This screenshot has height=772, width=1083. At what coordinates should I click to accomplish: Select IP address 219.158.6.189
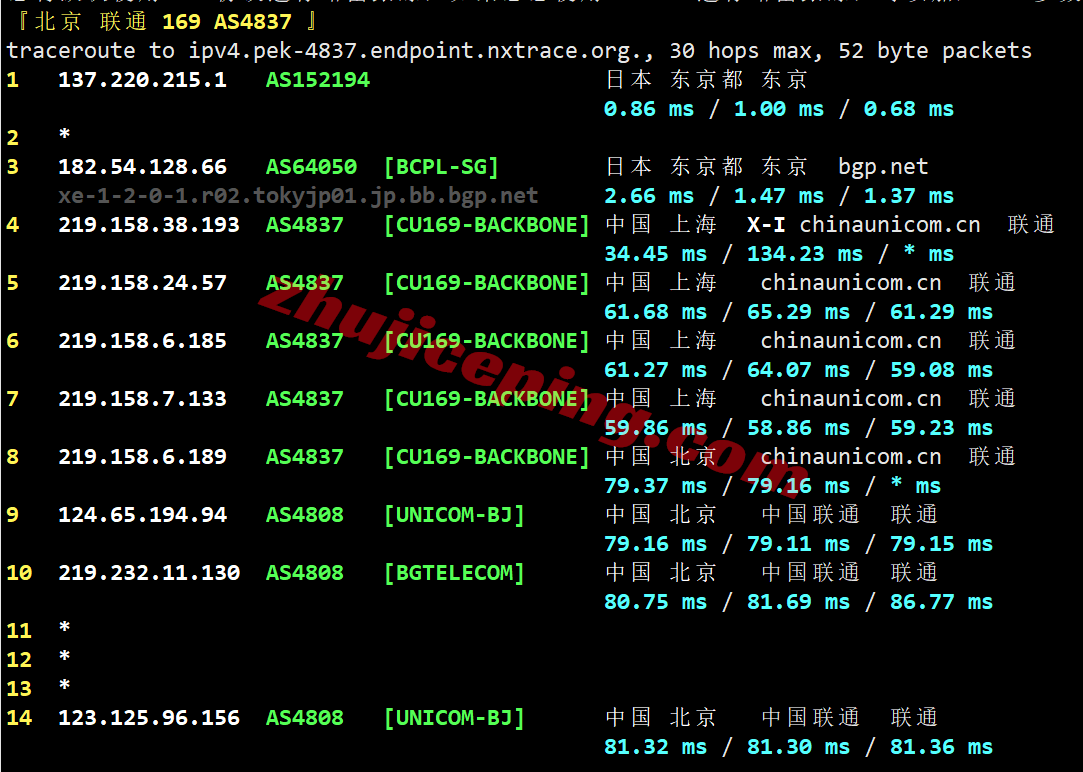[x=142, y=457]
